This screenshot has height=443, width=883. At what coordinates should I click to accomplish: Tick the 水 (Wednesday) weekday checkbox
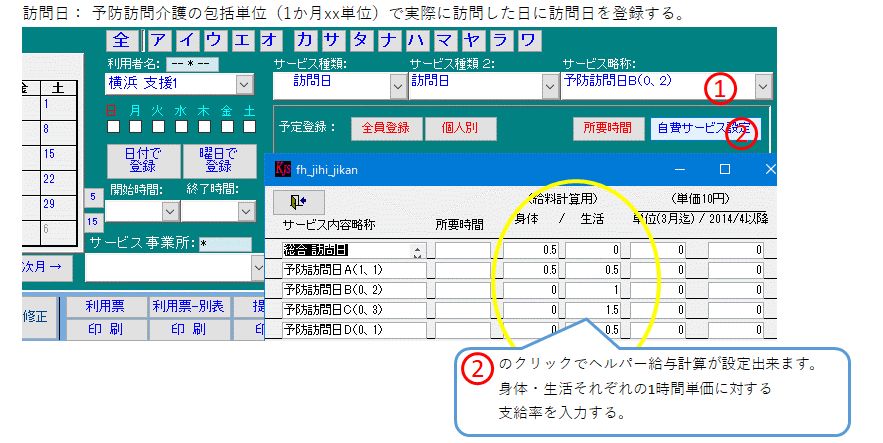click(x=182, y=127)
